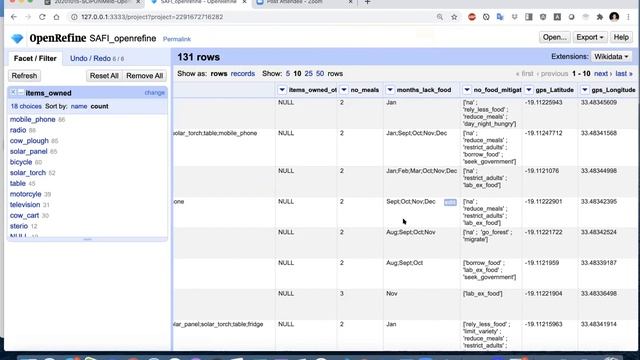The width and height of the screenshot is (640, 360).
Task: Collapse the items_owned facet panel
Action: pos(20,93)
